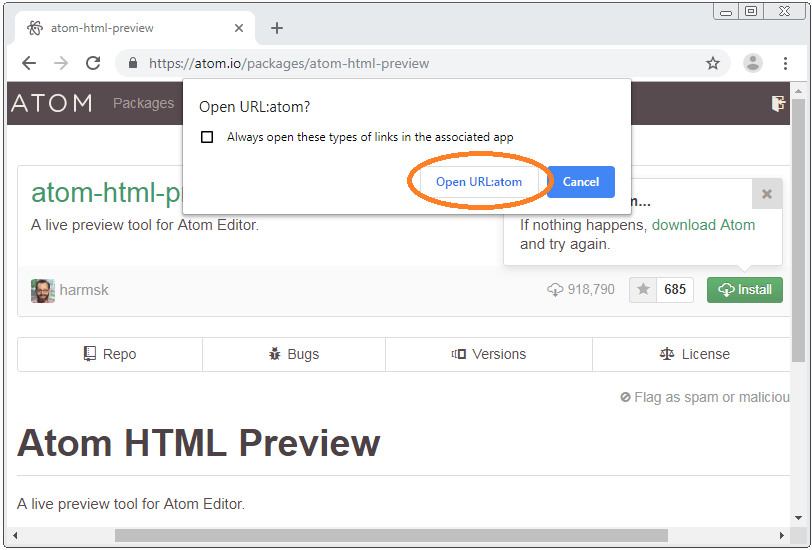This screenshot has height=550, width=812.
Task: Open the Chrome profile avatar menu
Action: tap(752, 63)
